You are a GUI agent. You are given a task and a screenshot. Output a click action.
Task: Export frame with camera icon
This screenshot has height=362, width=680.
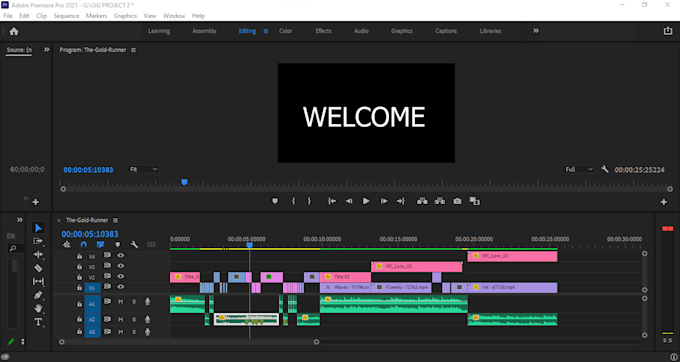pos(457,201)
